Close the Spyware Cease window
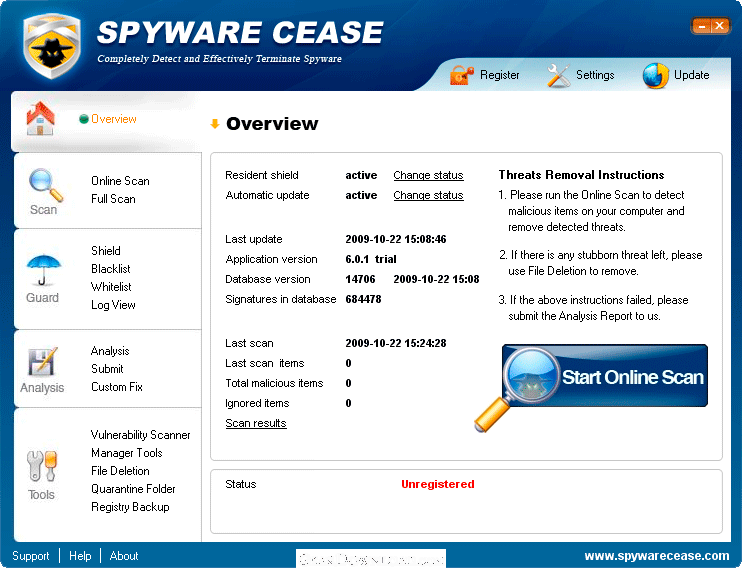The image size is (742, 568). 719,26
